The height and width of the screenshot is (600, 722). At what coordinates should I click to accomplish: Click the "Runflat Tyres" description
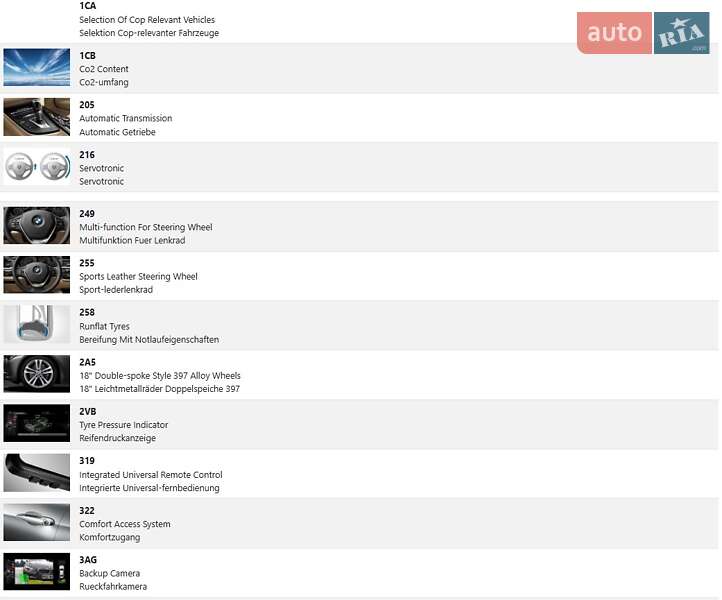(x=104, y=326)
